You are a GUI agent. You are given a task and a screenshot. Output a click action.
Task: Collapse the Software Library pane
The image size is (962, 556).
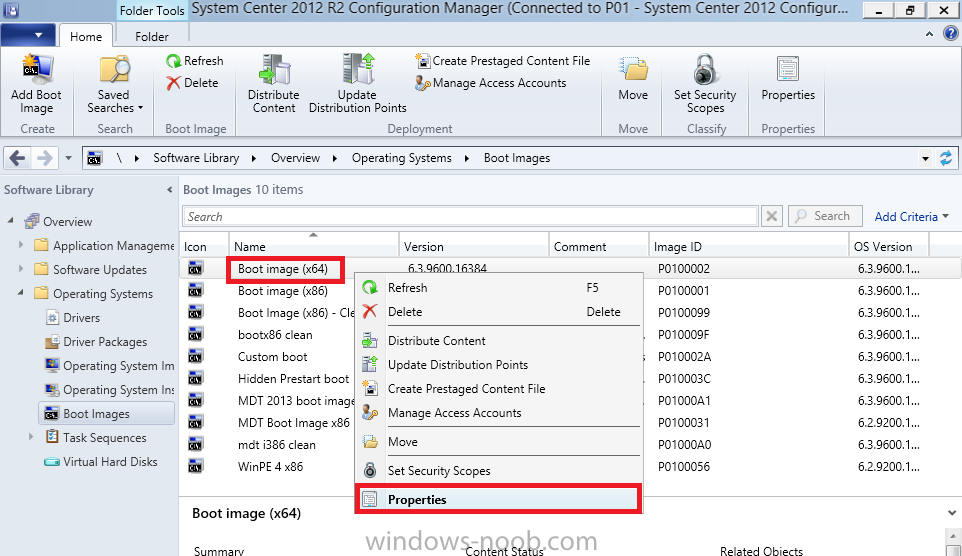pyautogui.click(x=169, y=190)
